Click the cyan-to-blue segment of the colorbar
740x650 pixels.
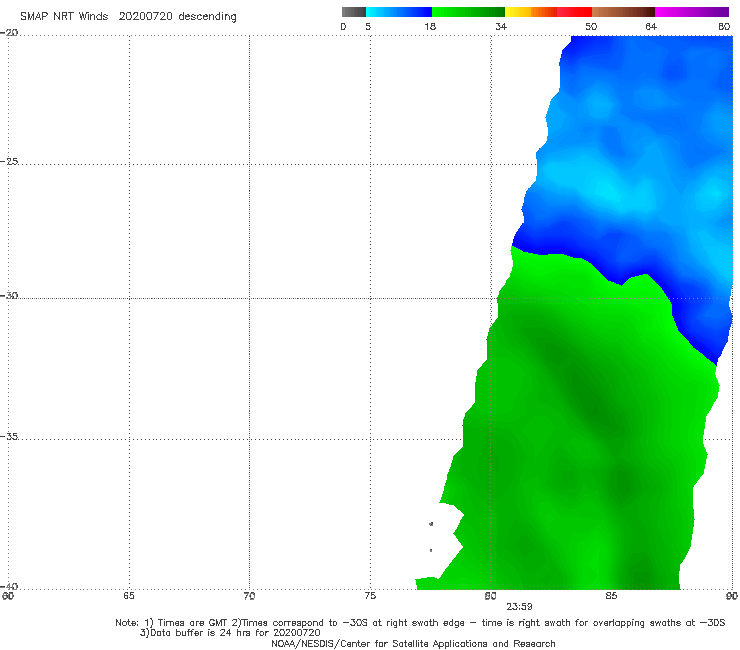pos(399,12)
